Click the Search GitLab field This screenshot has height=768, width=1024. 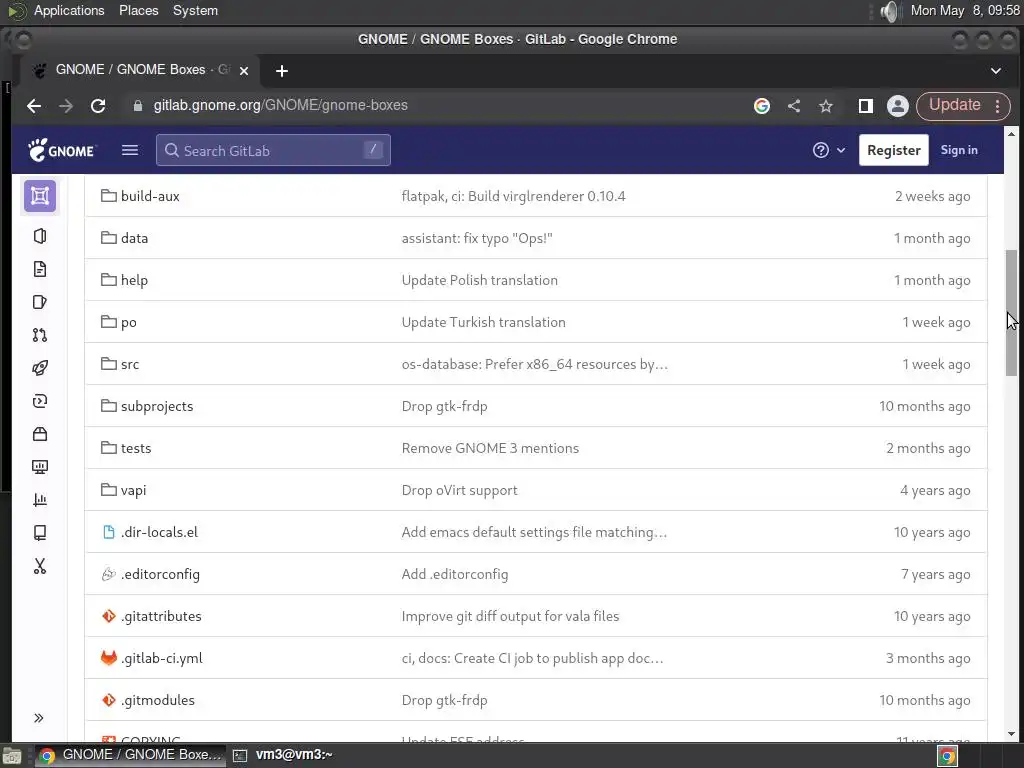coord(273,150)
